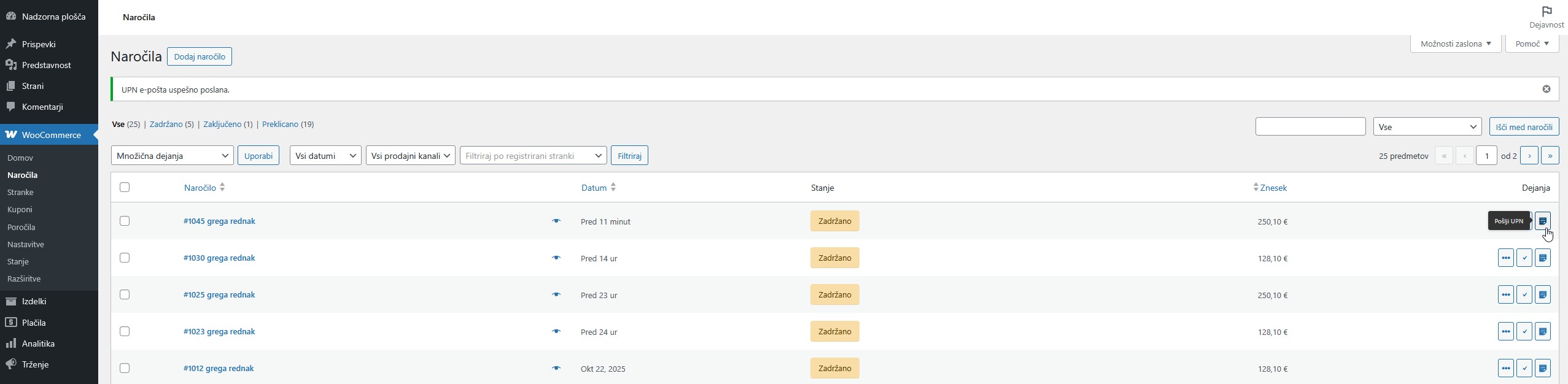
Task: Open Izdelki products menu
Action: click(49, 301)
